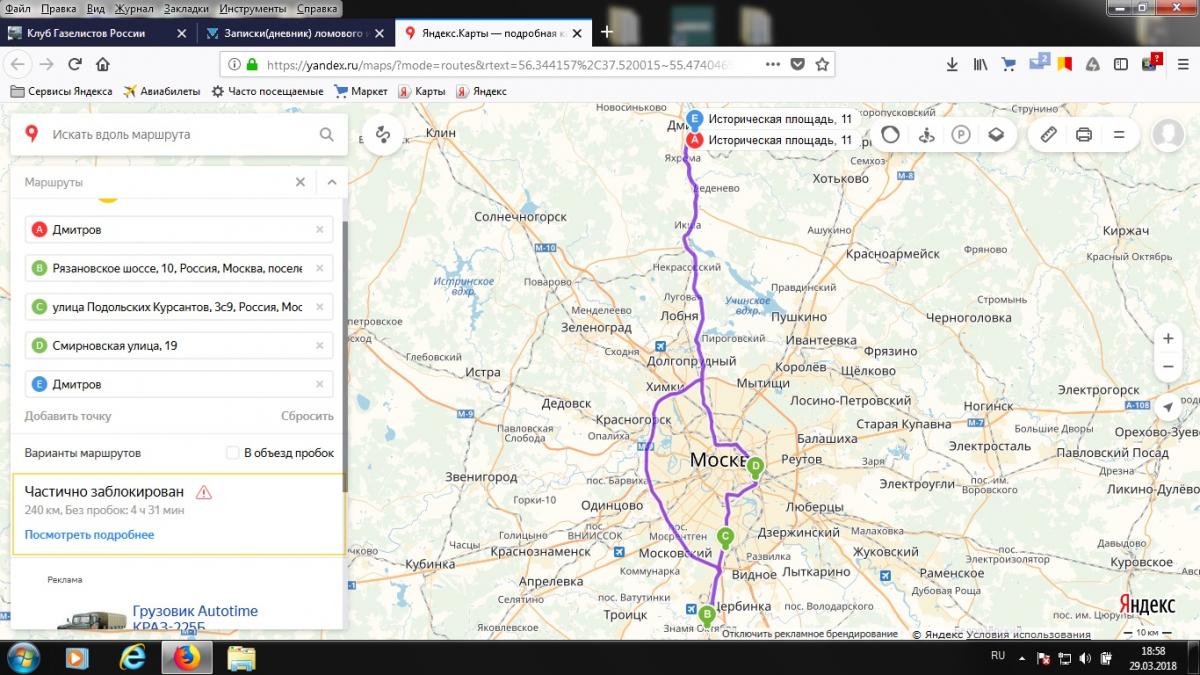Image resolution: width=1200 pixels, height=675 pixels.
Task: Remove the first Дмитров waypoint A
Action: point(320,230)
